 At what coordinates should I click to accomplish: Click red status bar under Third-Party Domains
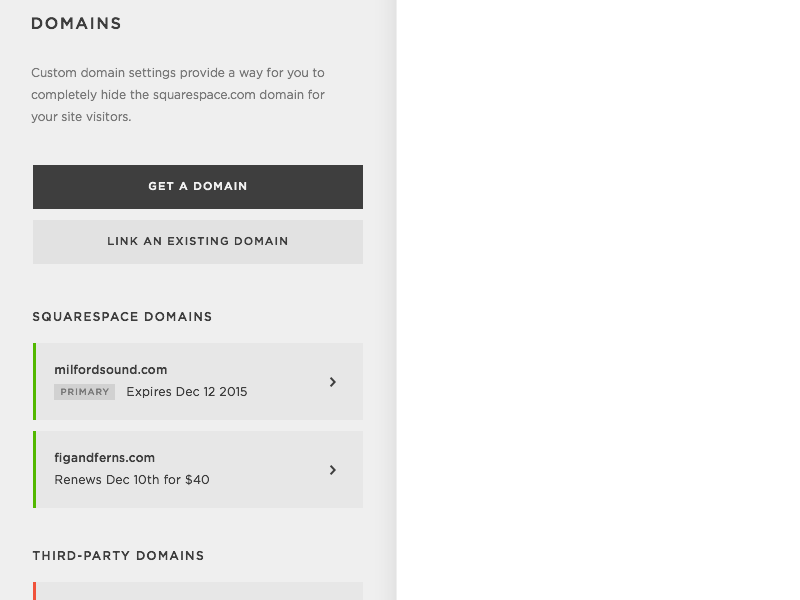pyautogui.click(x=35, y=591)
